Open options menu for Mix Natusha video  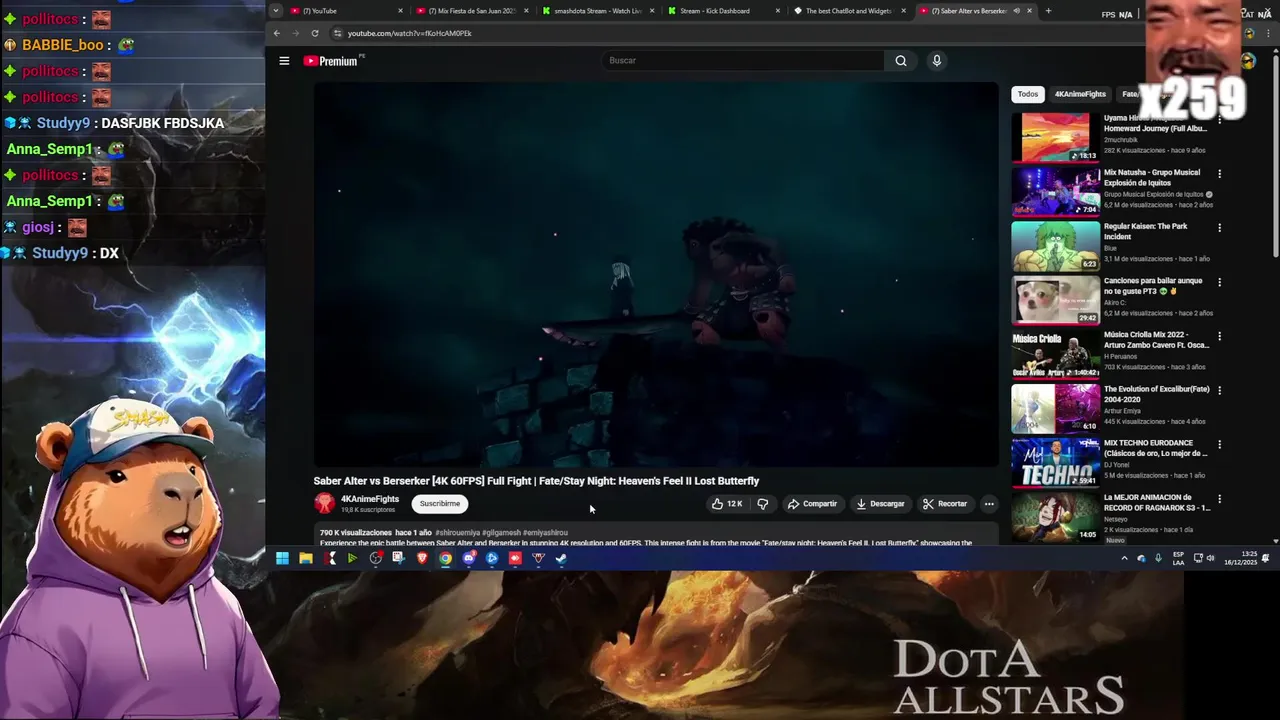(x=1219, y=174)
